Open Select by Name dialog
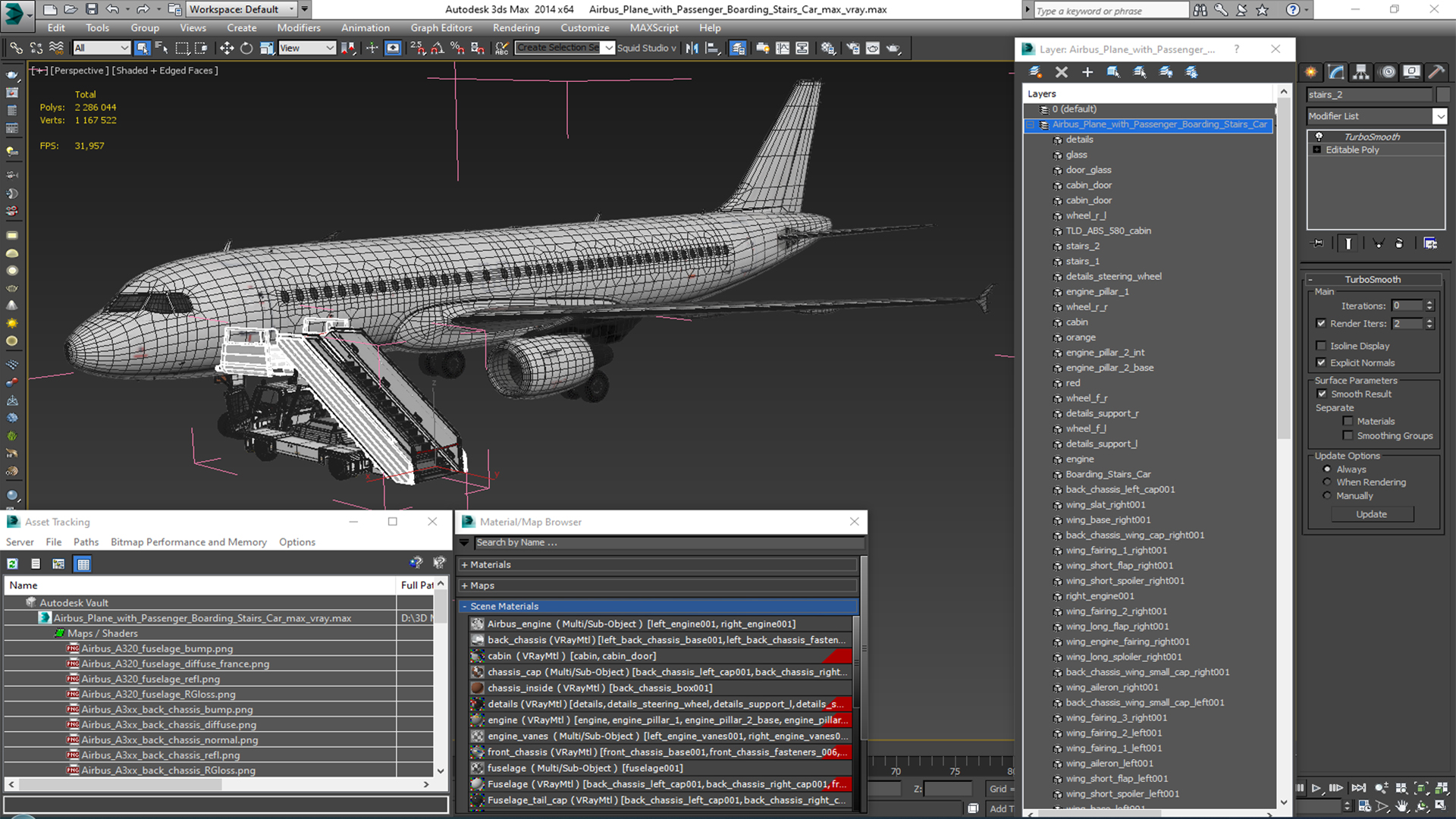The height and width of the screenshot is (819, 1456). pos(162,48)
